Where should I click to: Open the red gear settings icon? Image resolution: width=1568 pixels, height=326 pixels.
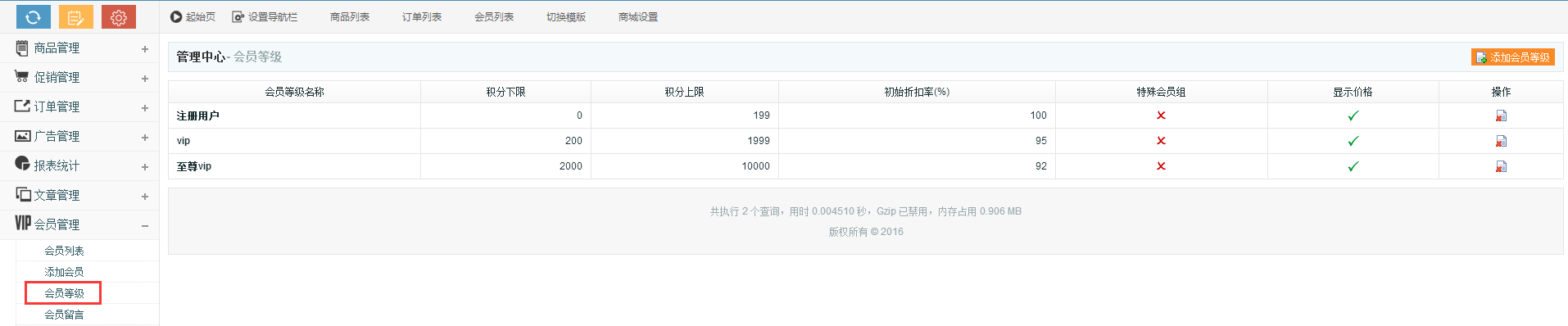click(x=119, y=16)
